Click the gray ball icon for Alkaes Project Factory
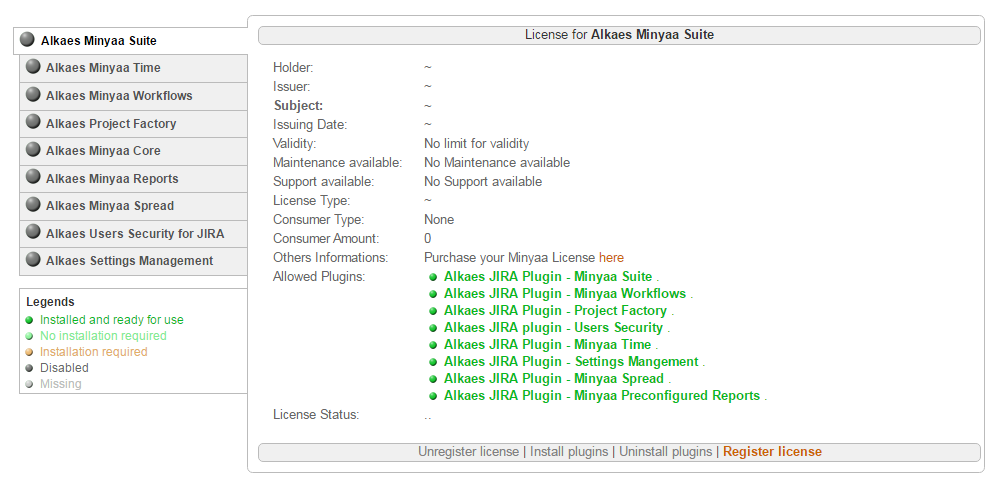The height and width of the screenshot is (489, 997). (33, 123)
